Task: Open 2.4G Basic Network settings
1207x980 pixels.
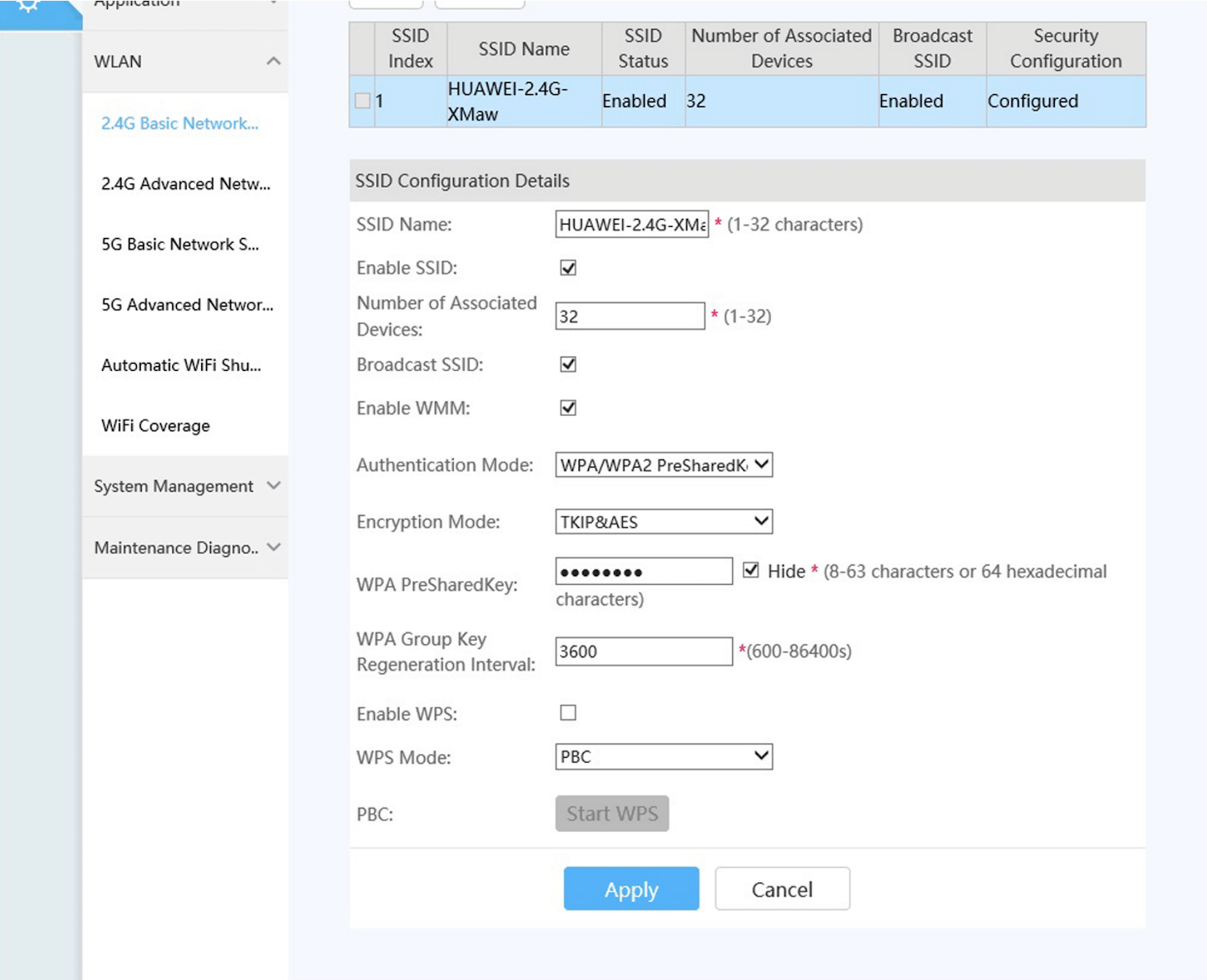Action: 179,124
